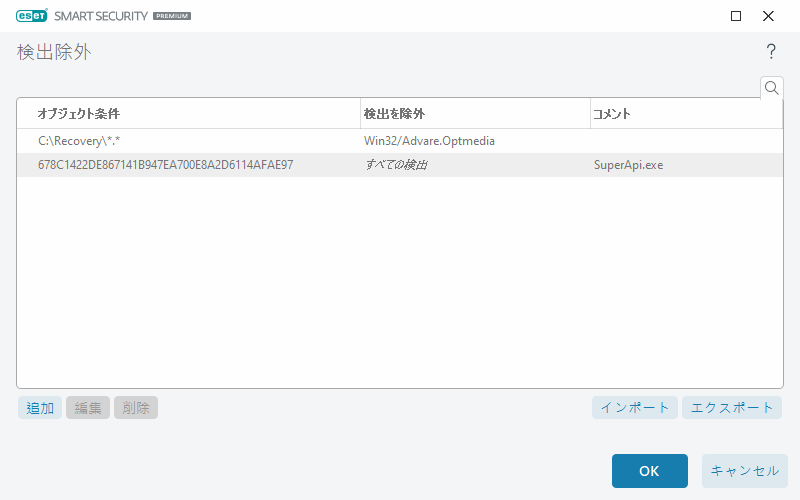This screenshot has height=500, width=800.
Task: Close the ESET window
Action: tap(768, 16)
